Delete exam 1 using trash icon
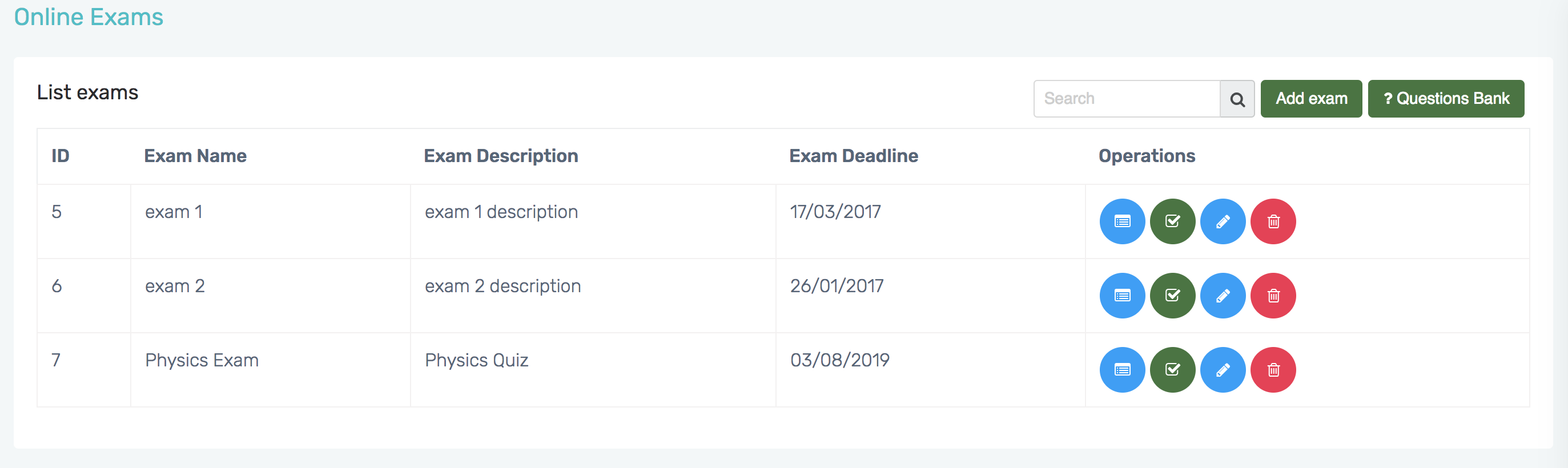 click(x=1273, y=221)
